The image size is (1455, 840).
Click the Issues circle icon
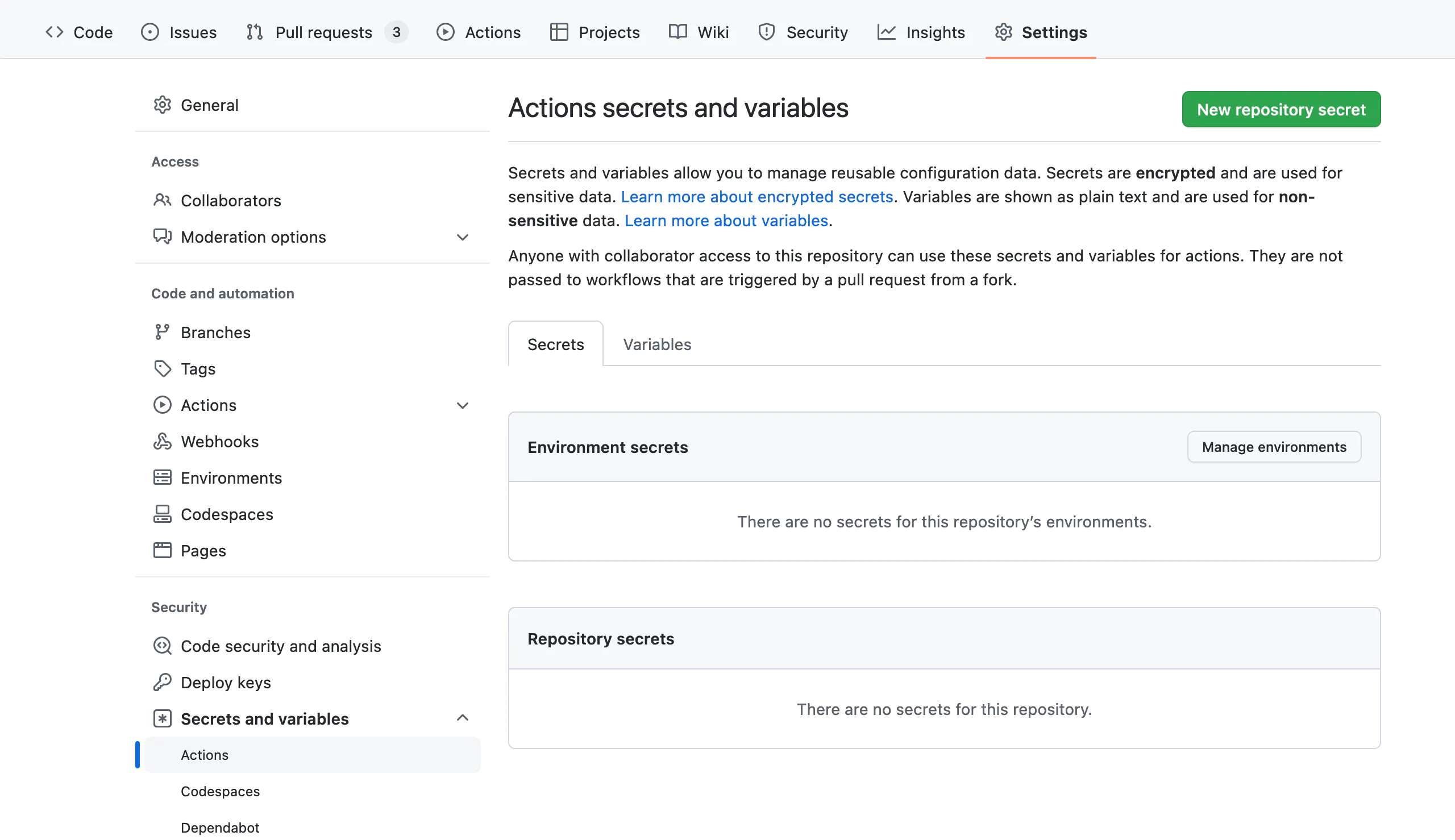pos(150,32)
